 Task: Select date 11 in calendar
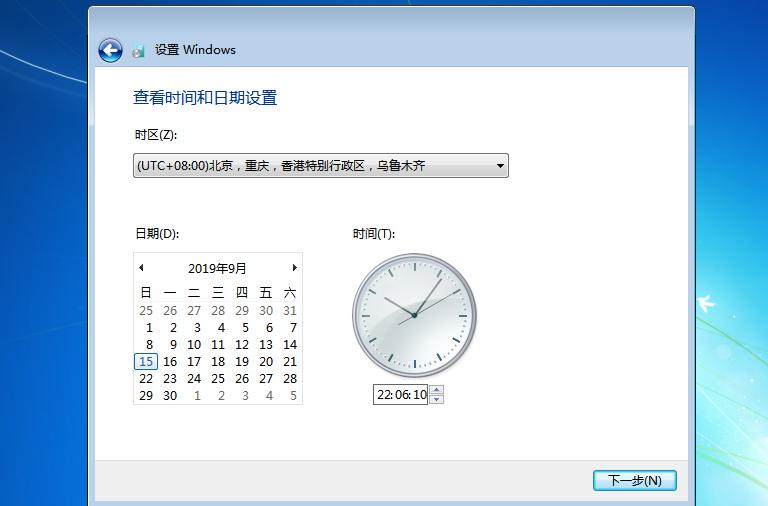pyautogui.click(x=218, y=345)
